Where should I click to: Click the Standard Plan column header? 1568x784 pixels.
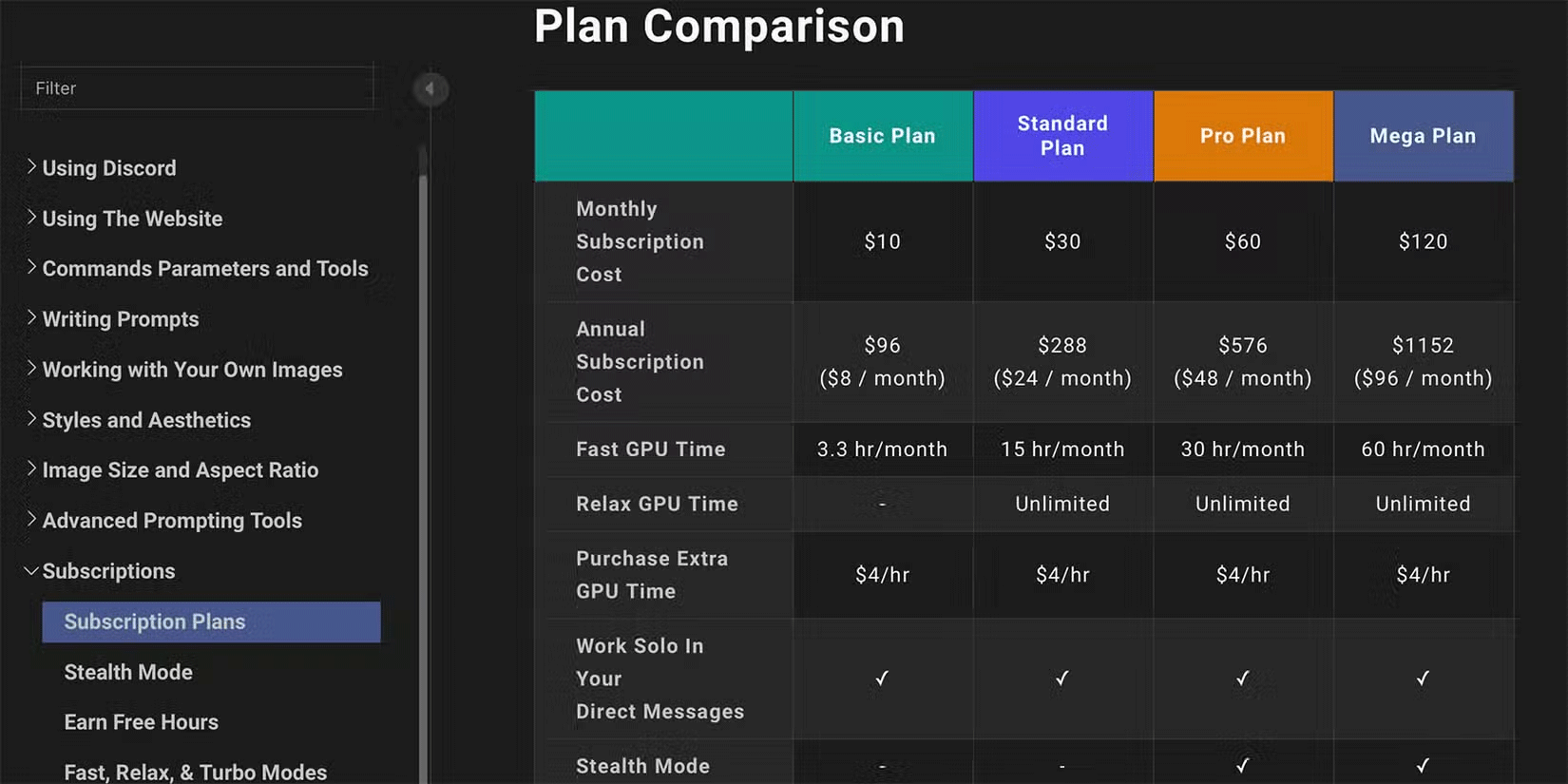pyautogui.click(x=1062, y=136)
